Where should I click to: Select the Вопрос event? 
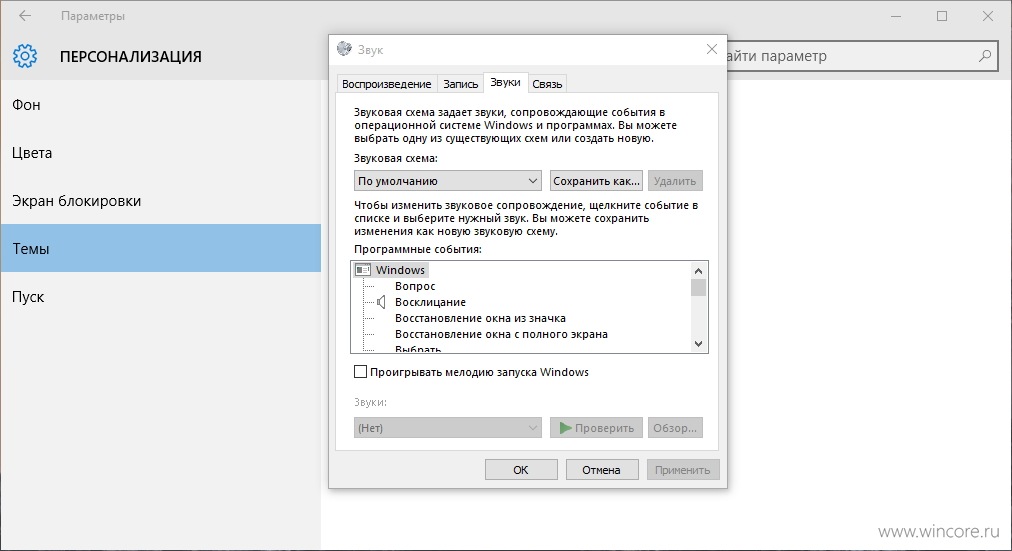415,286
